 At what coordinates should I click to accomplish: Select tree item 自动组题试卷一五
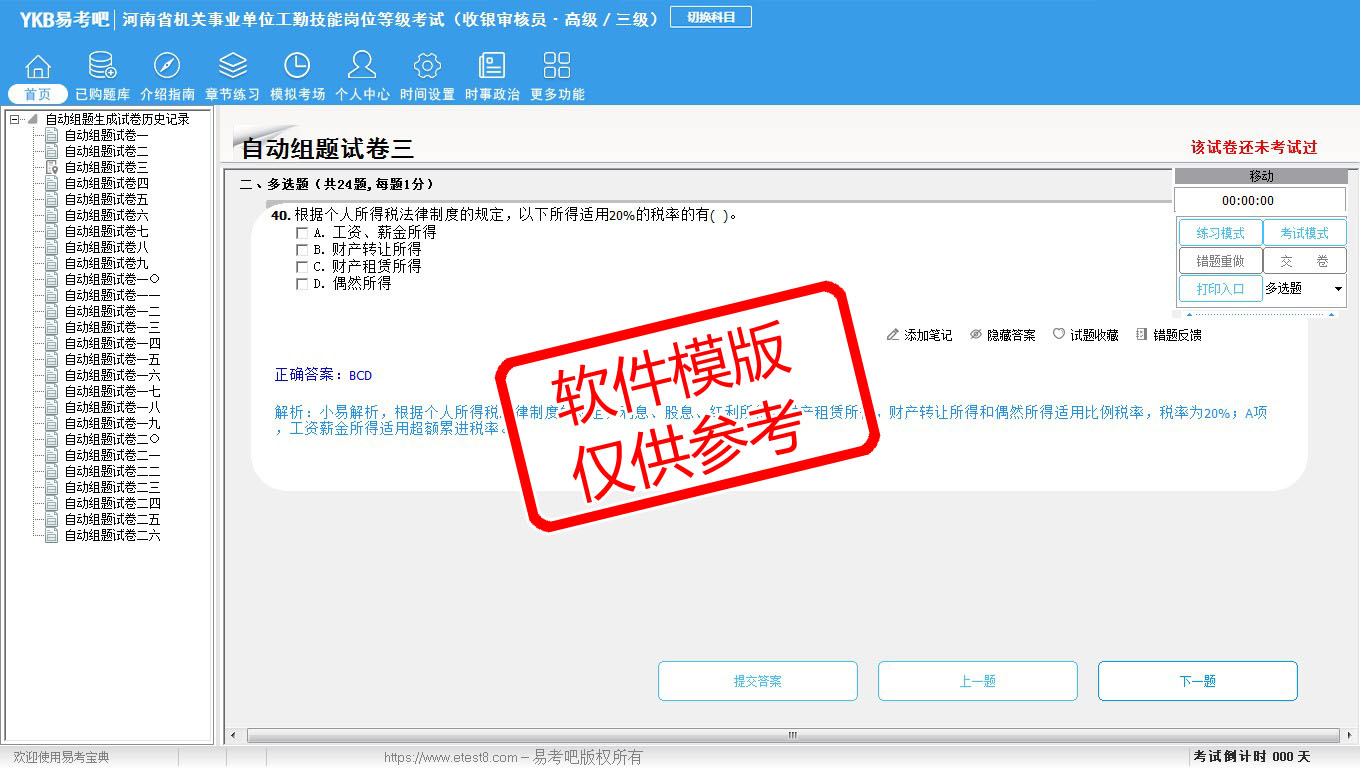(x=112, y=359)
